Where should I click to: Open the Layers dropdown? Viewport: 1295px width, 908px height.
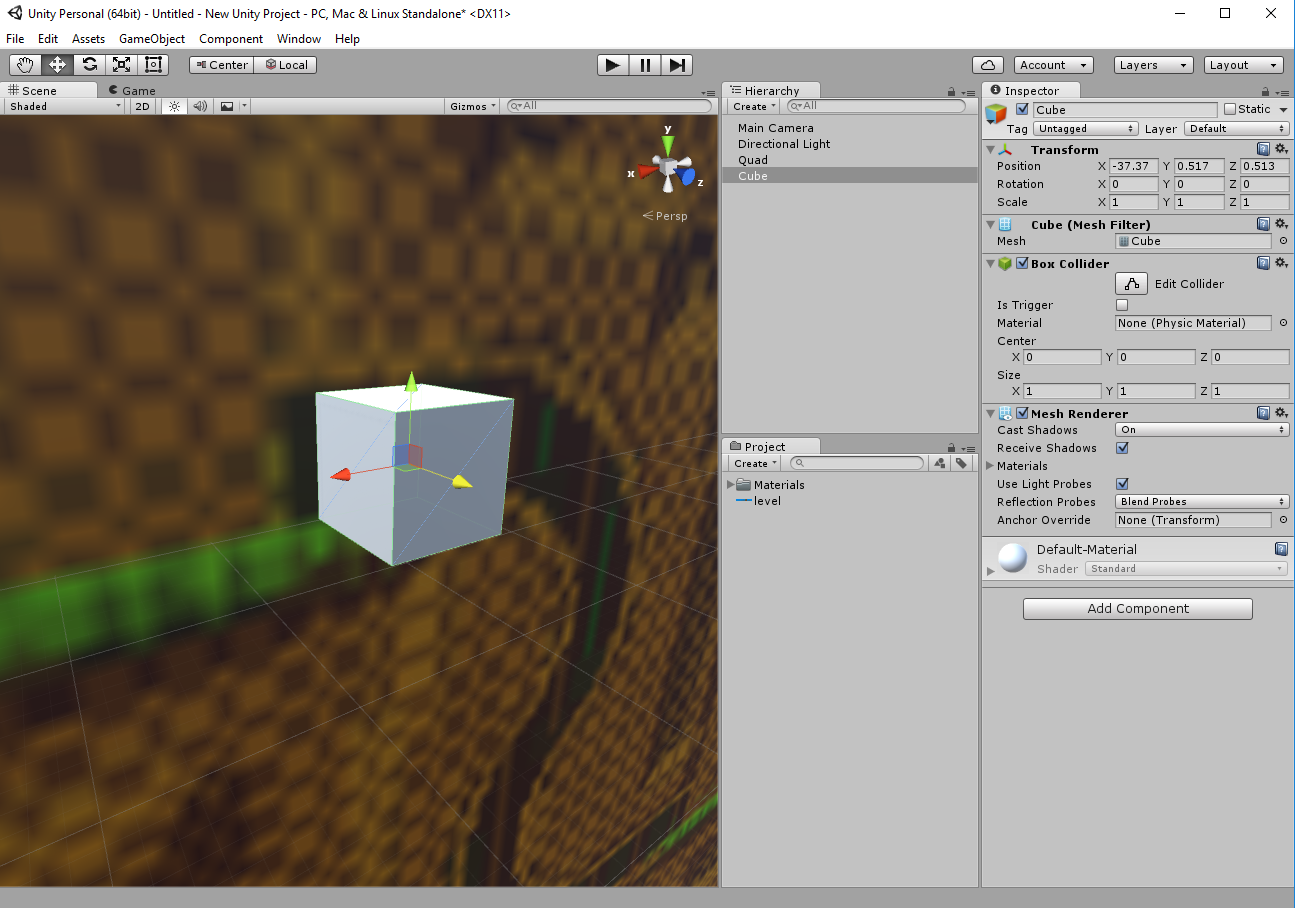click(1153, 65)
